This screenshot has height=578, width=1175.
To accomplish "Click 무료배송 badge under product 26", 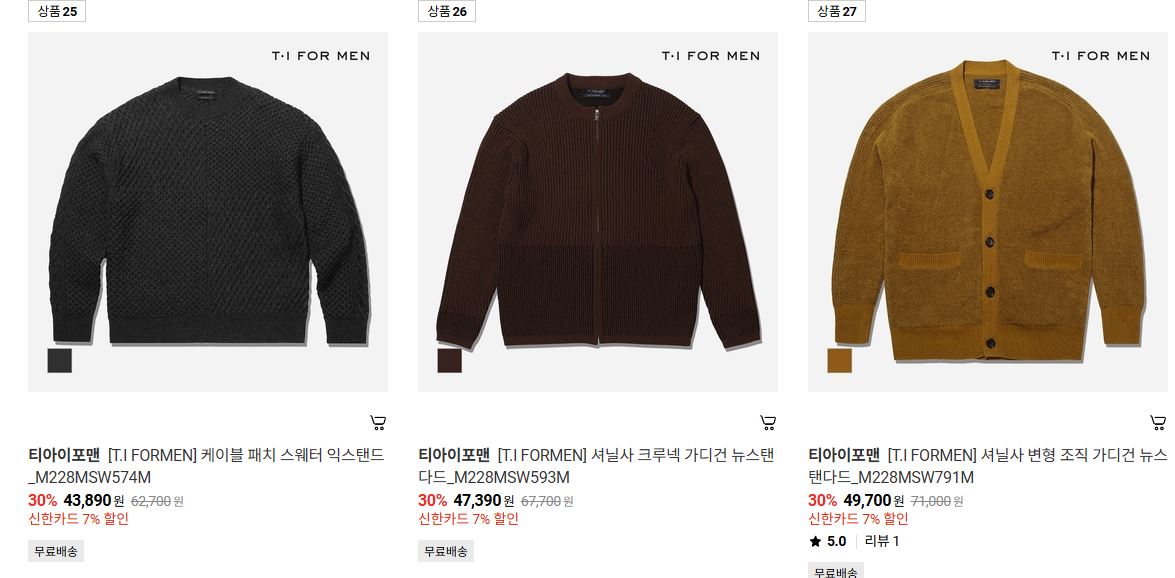I will [446, 551].
